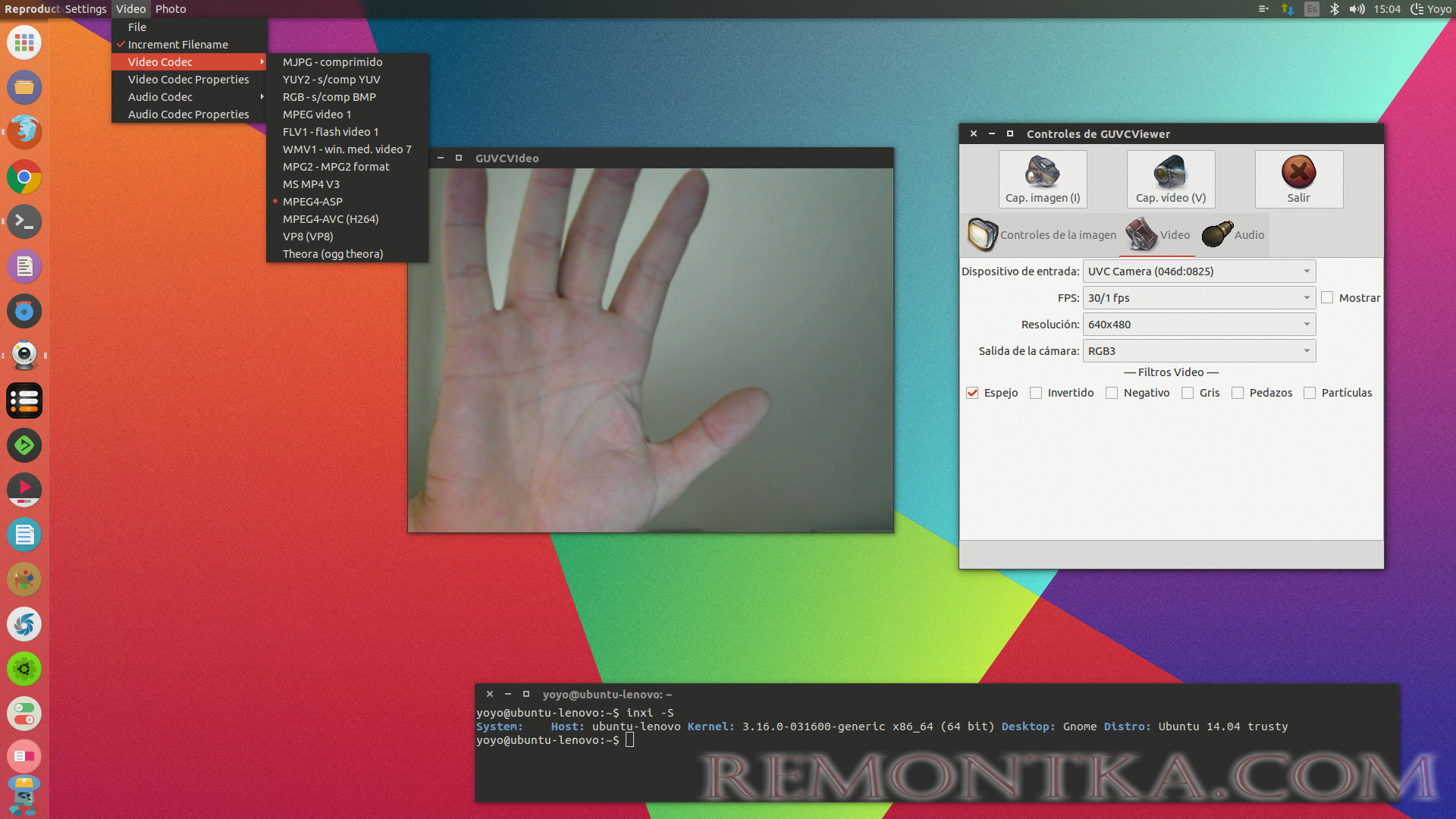Click the Salir red X icon

coord(1298,171)
